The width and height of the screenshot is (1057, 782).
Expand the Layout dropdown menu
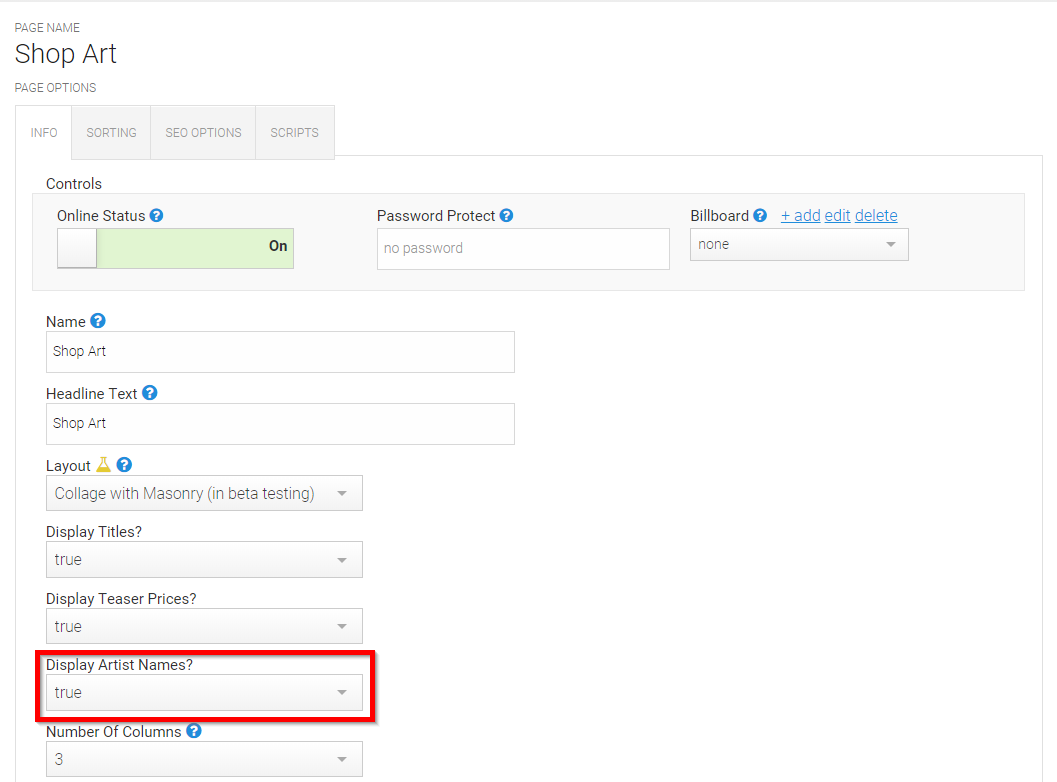point(204,493)
